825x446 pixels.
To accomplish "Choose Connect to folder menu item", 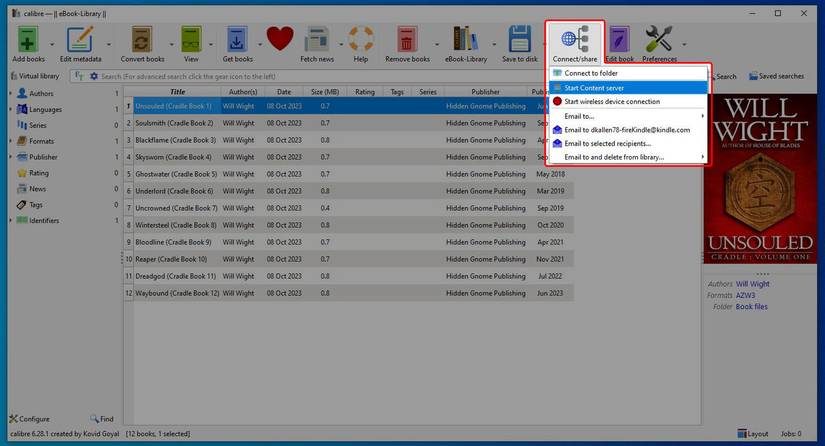I will [x=628, y=73].
